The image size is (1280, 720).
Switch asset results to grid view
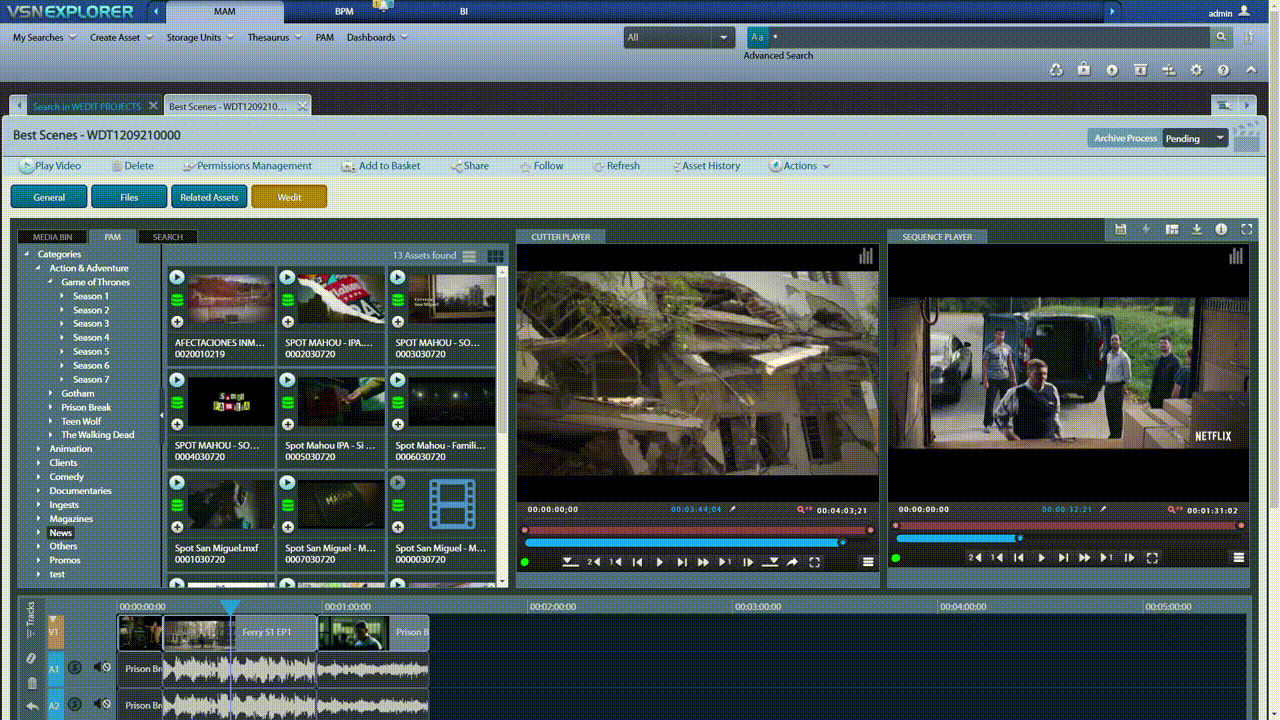click(x=495, y=256)
